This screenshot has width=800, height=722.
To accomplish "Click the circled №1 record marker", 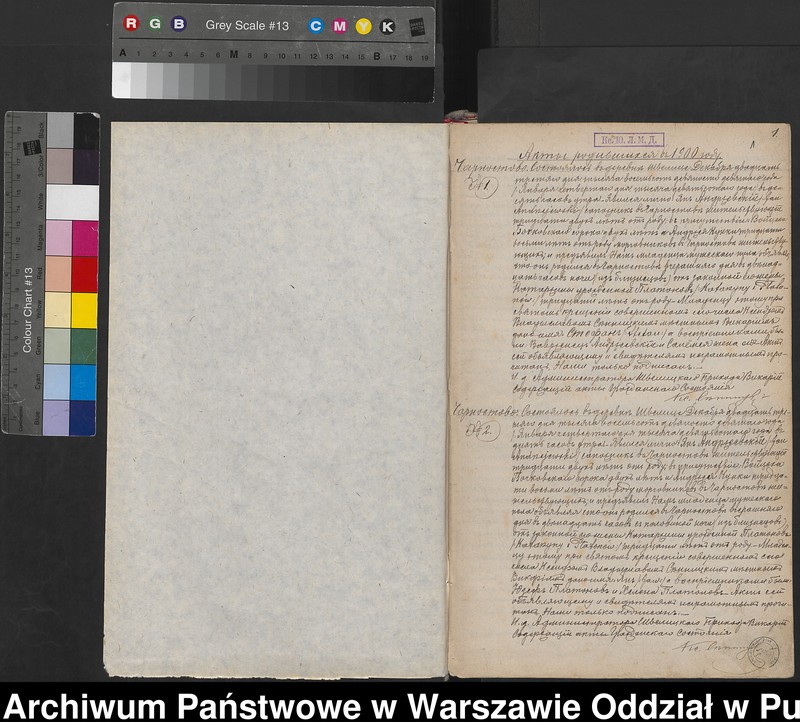I will pyautogui.click(x=481, y=187).
